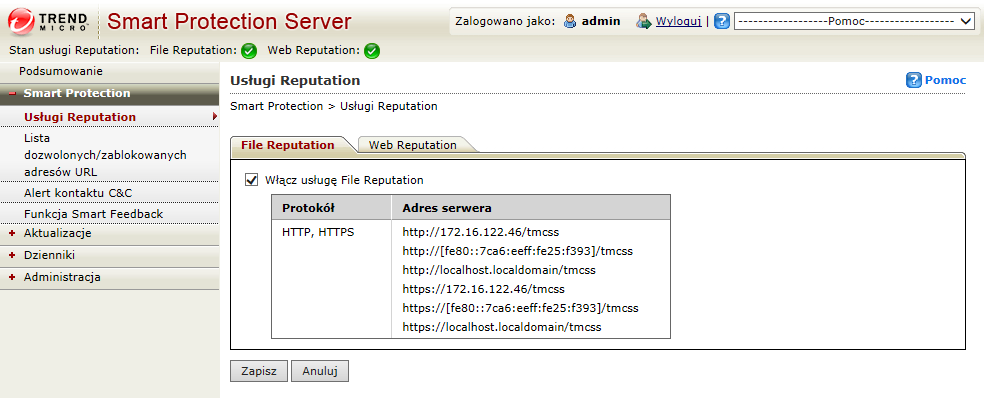Click the Wyloguj link
The image size is (984, 398).
[x=678, y=21]
